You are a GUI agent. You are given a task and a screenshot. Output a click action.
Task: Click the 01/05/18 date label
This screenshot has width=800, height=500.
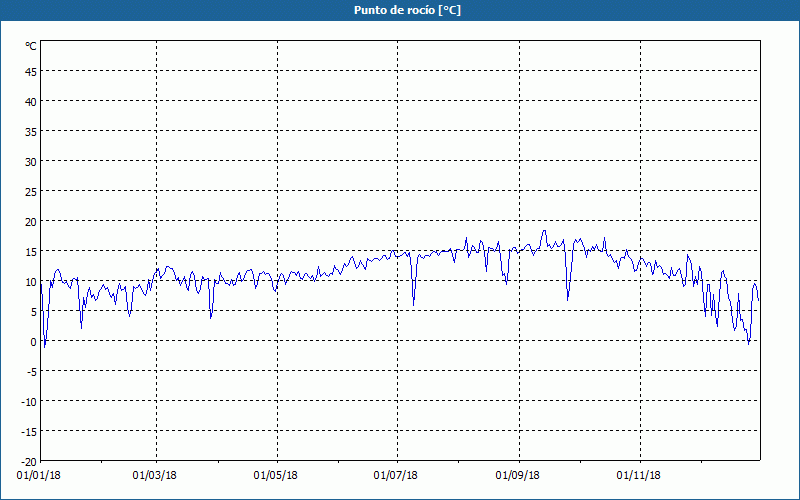[x=276, y=476]
